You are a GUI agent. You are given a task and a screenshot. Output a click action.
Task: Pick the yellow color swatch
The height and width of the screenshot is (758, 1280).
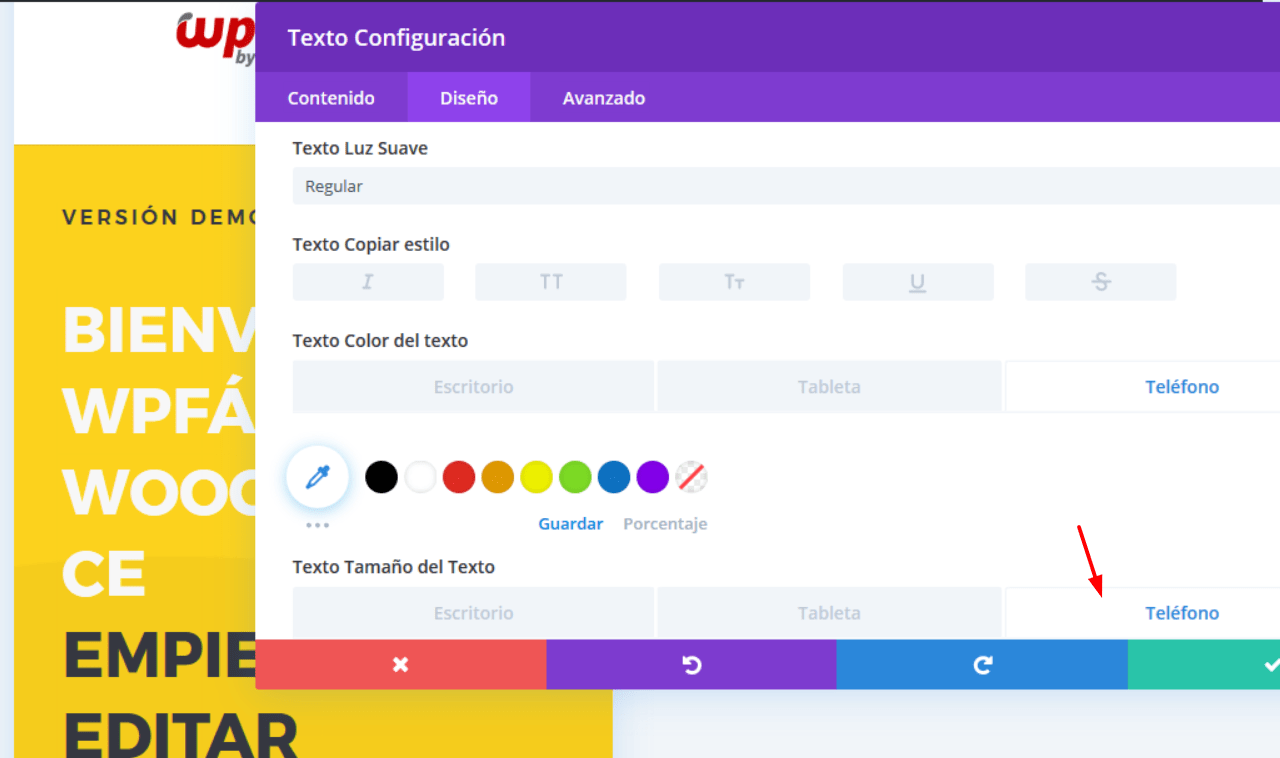click(537, 477)
